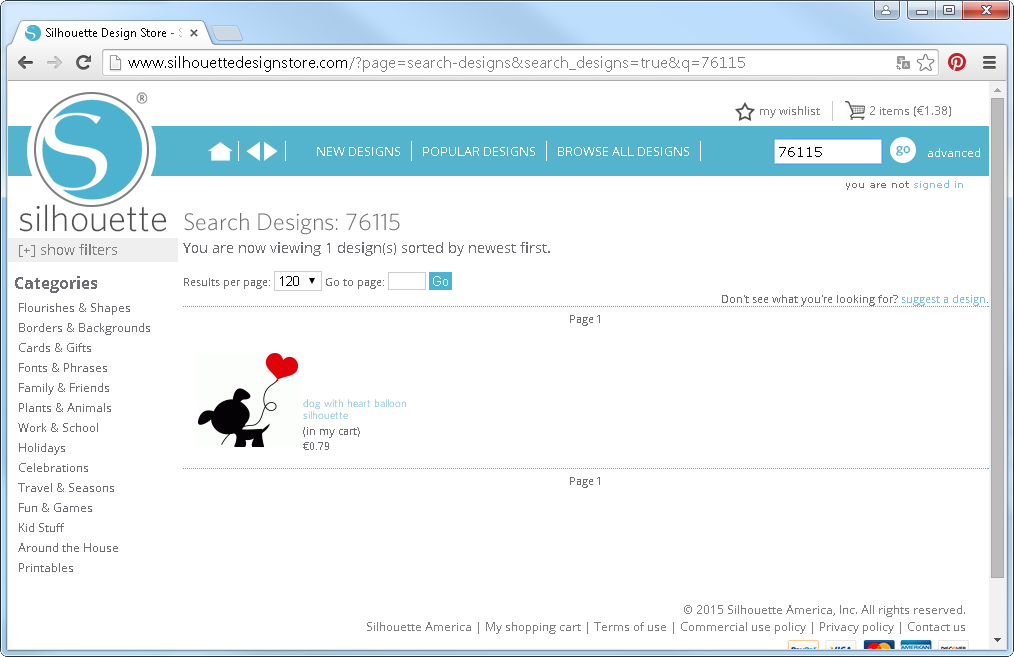Open the New Designs menu item
The width and height of the screenshot is (1014, 657).
click(x=358, y=152)
